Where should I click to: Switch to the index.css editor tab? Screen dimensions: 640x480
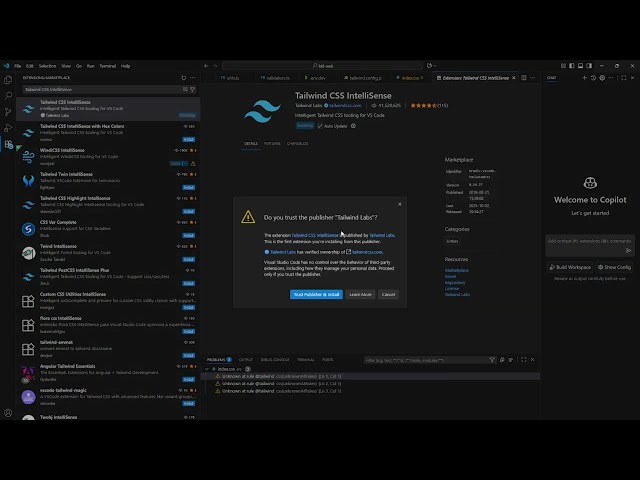[x=409, y=78]
